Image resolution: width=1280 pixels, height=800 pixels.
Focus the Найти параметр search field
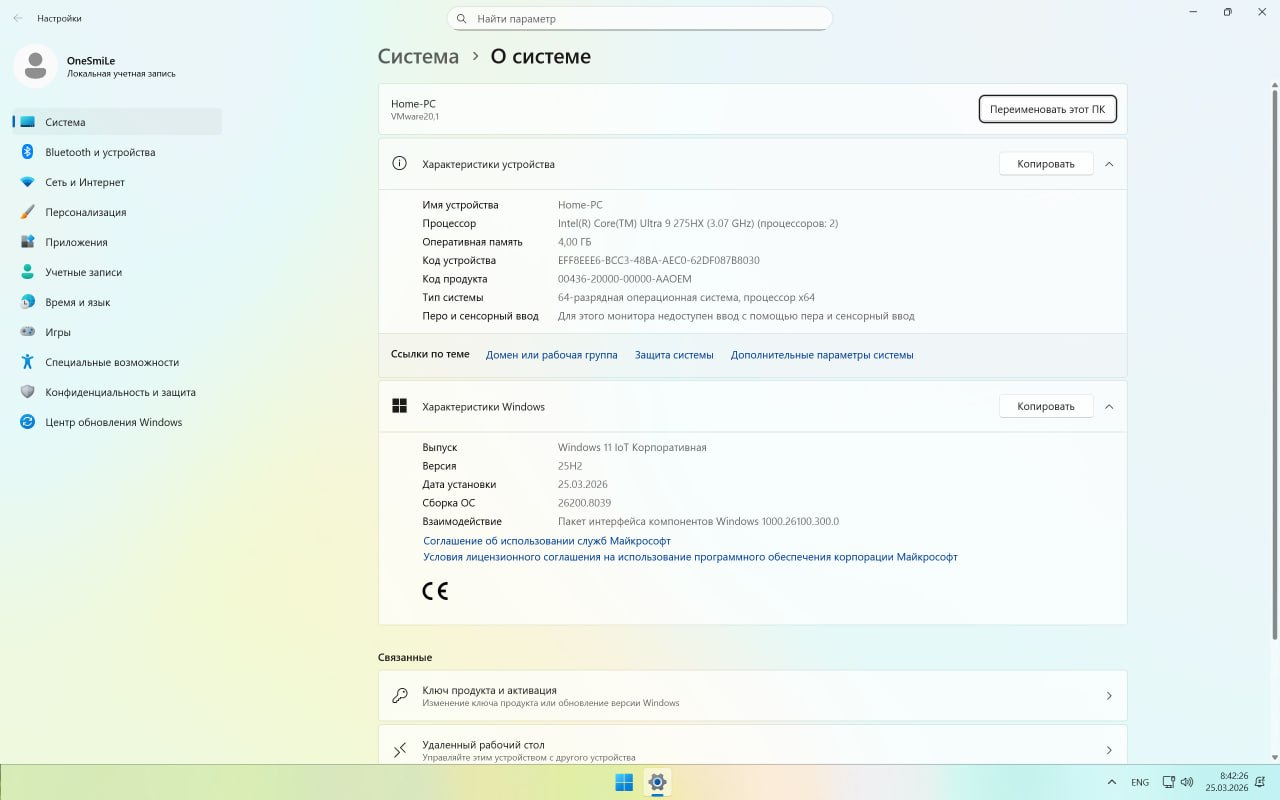coord(640,19)
